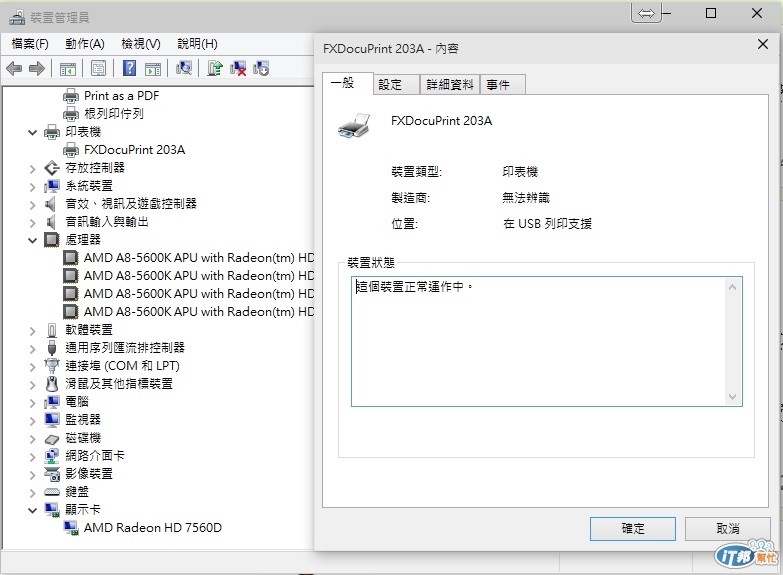This screenshot has height=575, width=783.
Task: Click the 音訊輸入與輸出 label
Action: click(107, 222)
